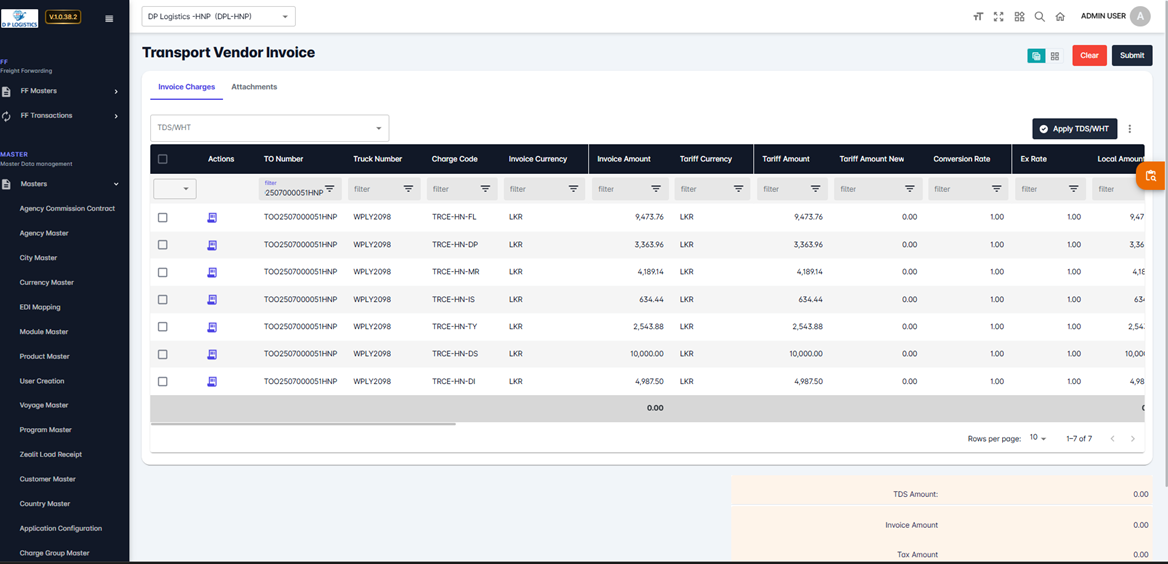
Task: Click the font size icon in header
Action: pyautogui.click(x=977, y=17)
